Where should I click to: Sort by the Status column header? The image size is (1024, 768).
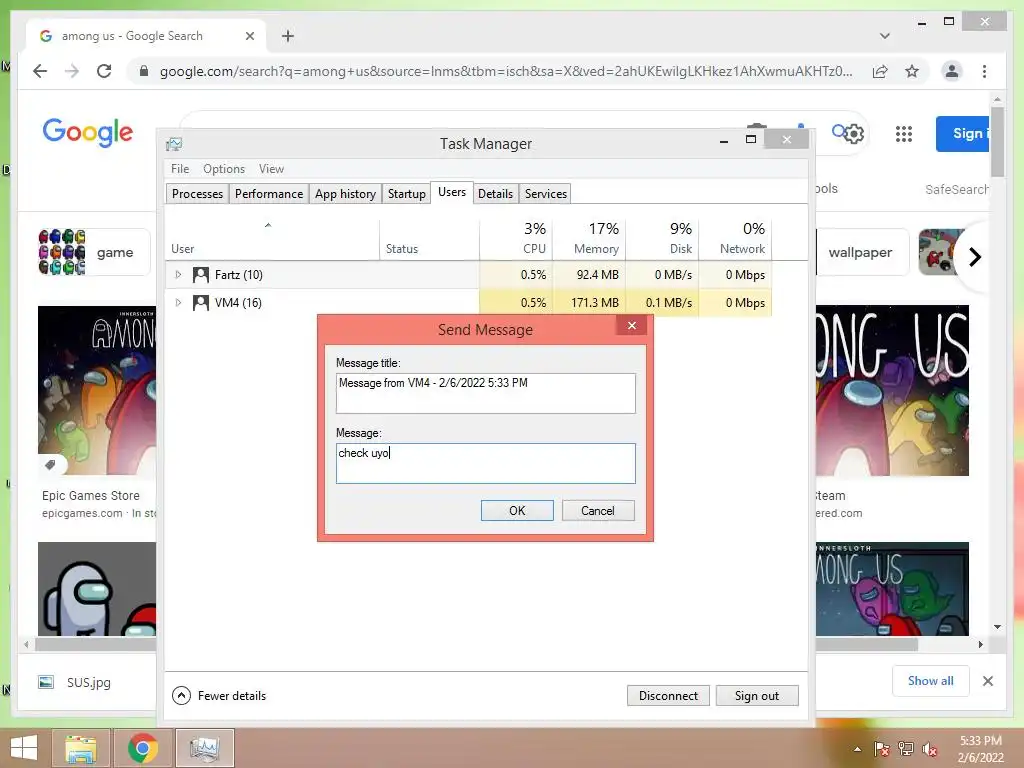tap(429, 240)
